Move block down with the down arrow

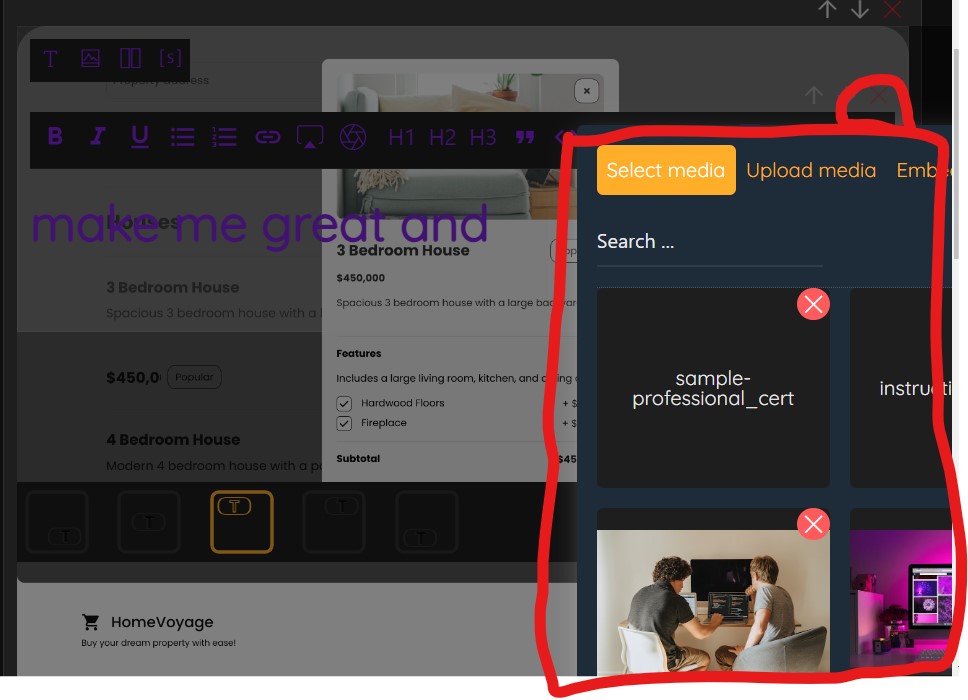point(859,9)
